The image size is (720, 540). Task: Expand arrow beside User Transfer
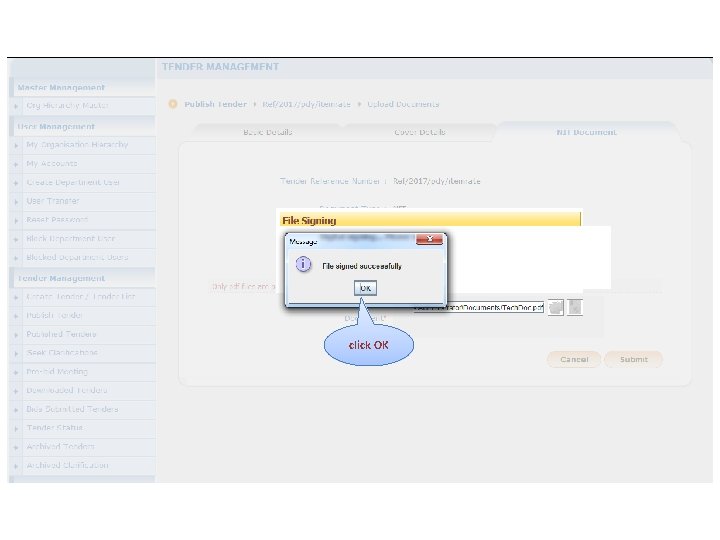[x=16, y=202]
